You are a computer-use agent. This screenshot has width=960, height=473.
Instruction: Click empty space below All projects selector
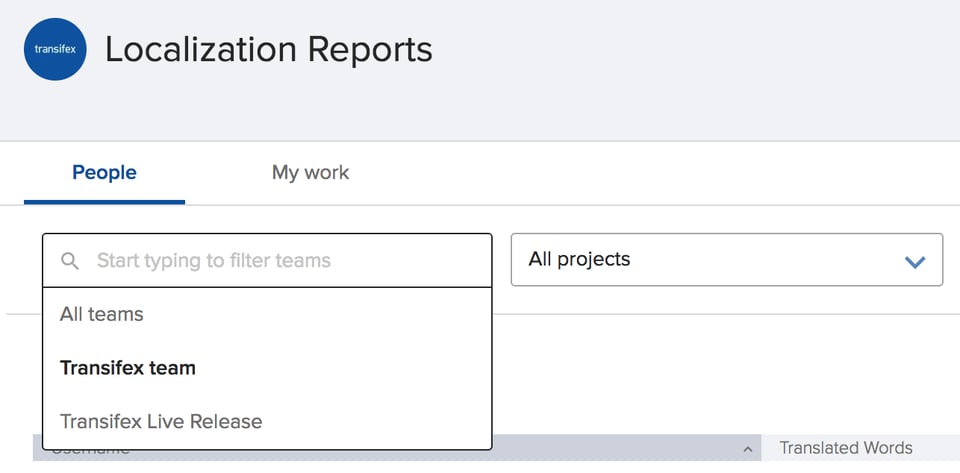tap(726, 370)
